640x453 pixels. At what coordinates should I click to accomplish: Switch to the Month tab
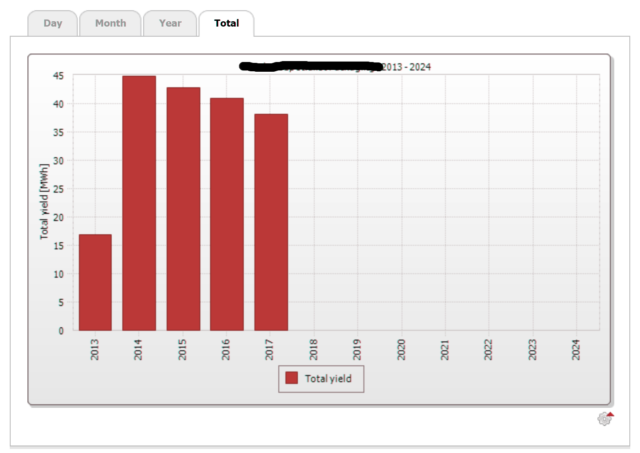[110, 23]
